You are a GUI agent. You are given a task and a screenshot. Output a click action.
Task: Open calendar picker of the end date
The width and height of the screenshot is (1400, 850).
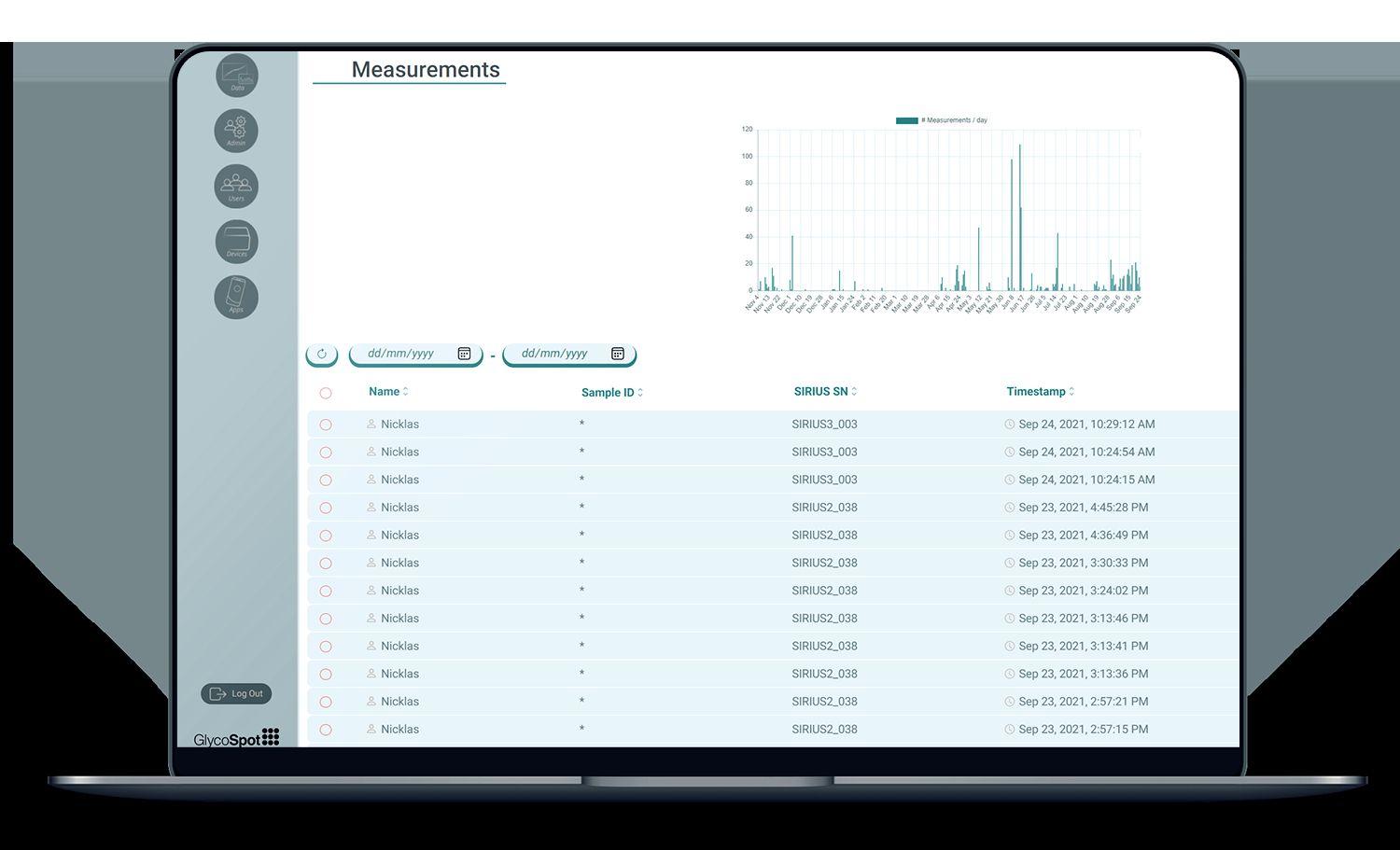point(618,354)
